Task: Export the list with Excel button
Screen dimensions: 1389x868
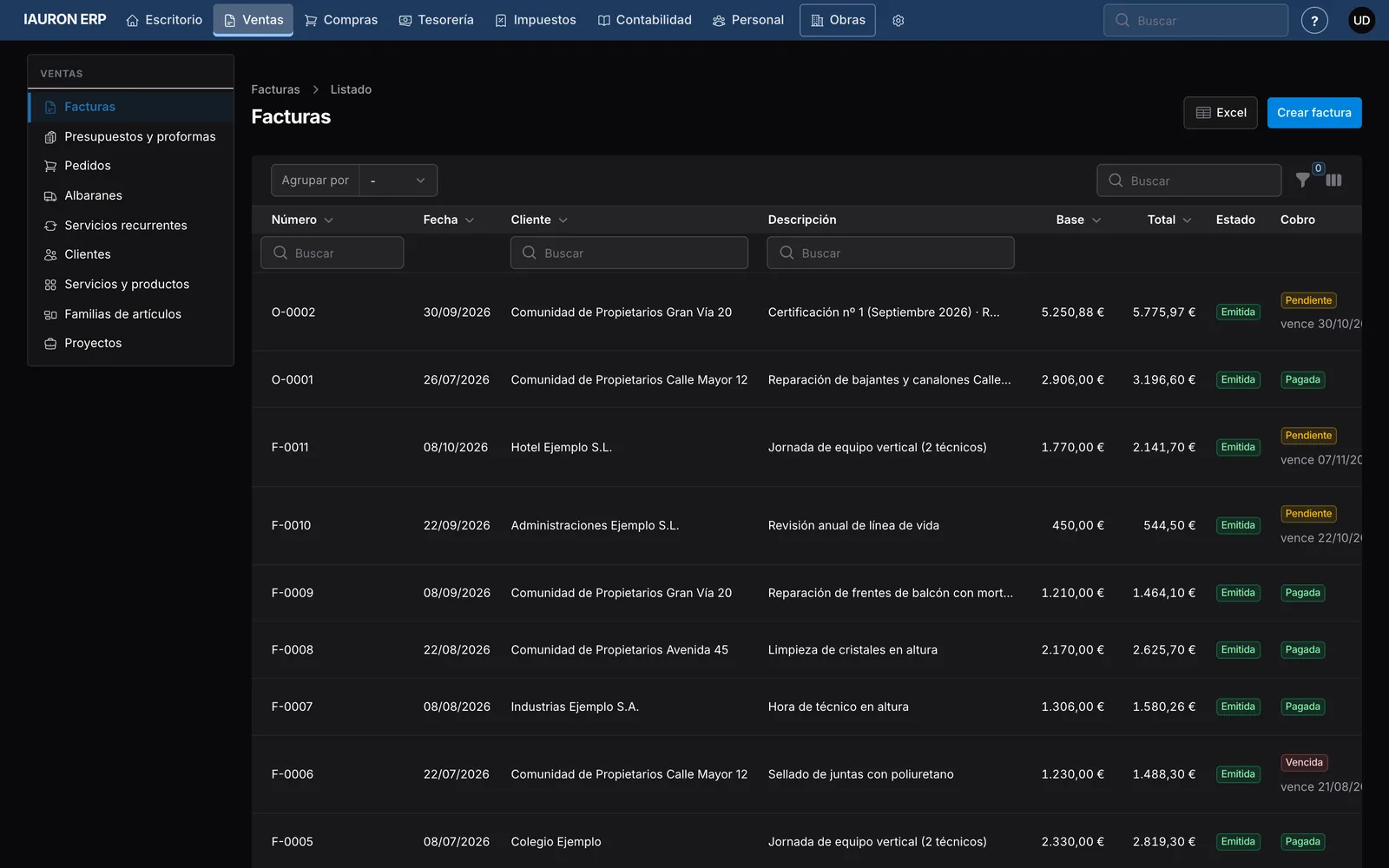Action: pyautogui.click(x=1221, y=113)
